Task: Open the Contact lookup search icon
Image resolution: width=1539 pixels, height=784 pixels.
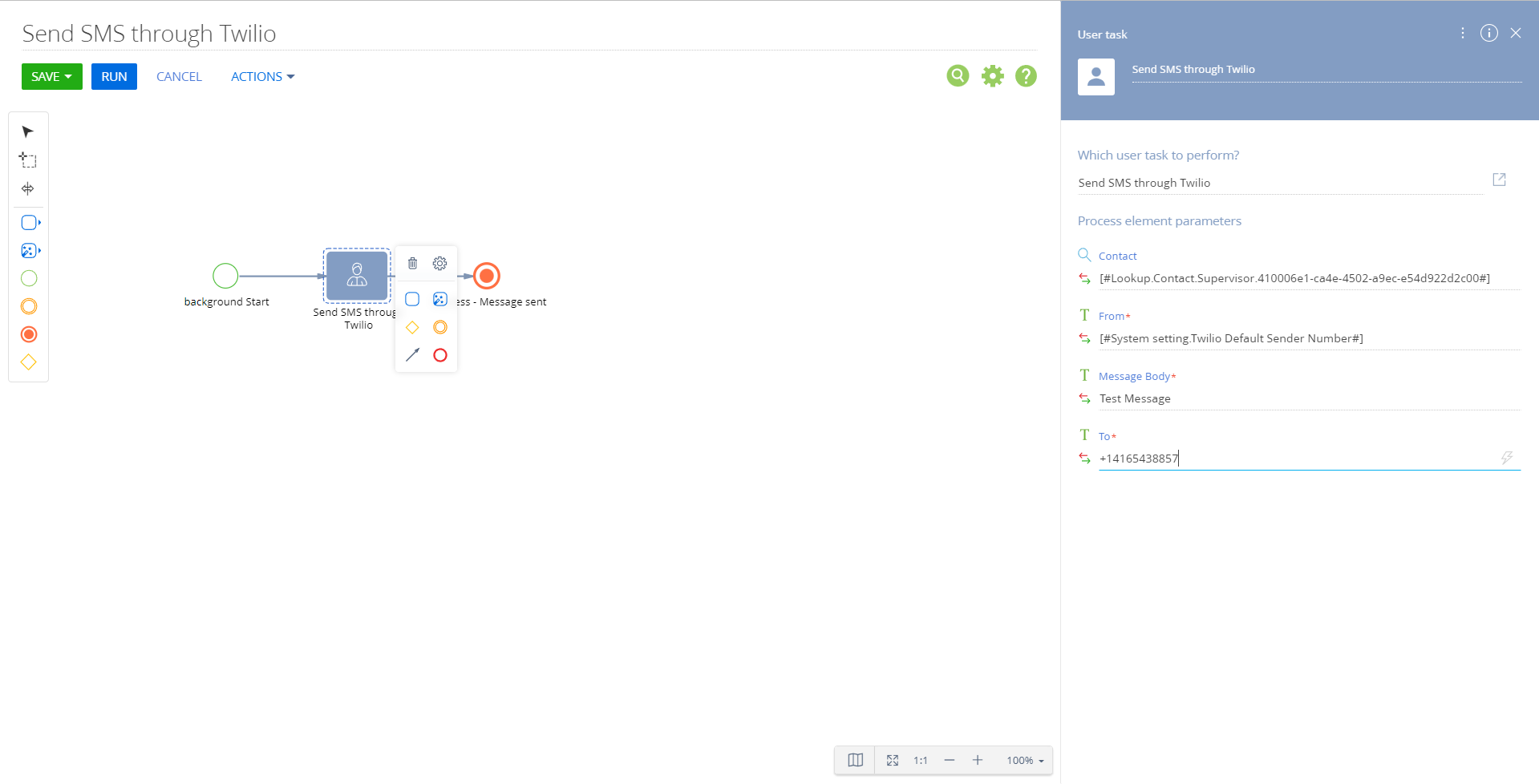Action: [x=1084, y=255]
